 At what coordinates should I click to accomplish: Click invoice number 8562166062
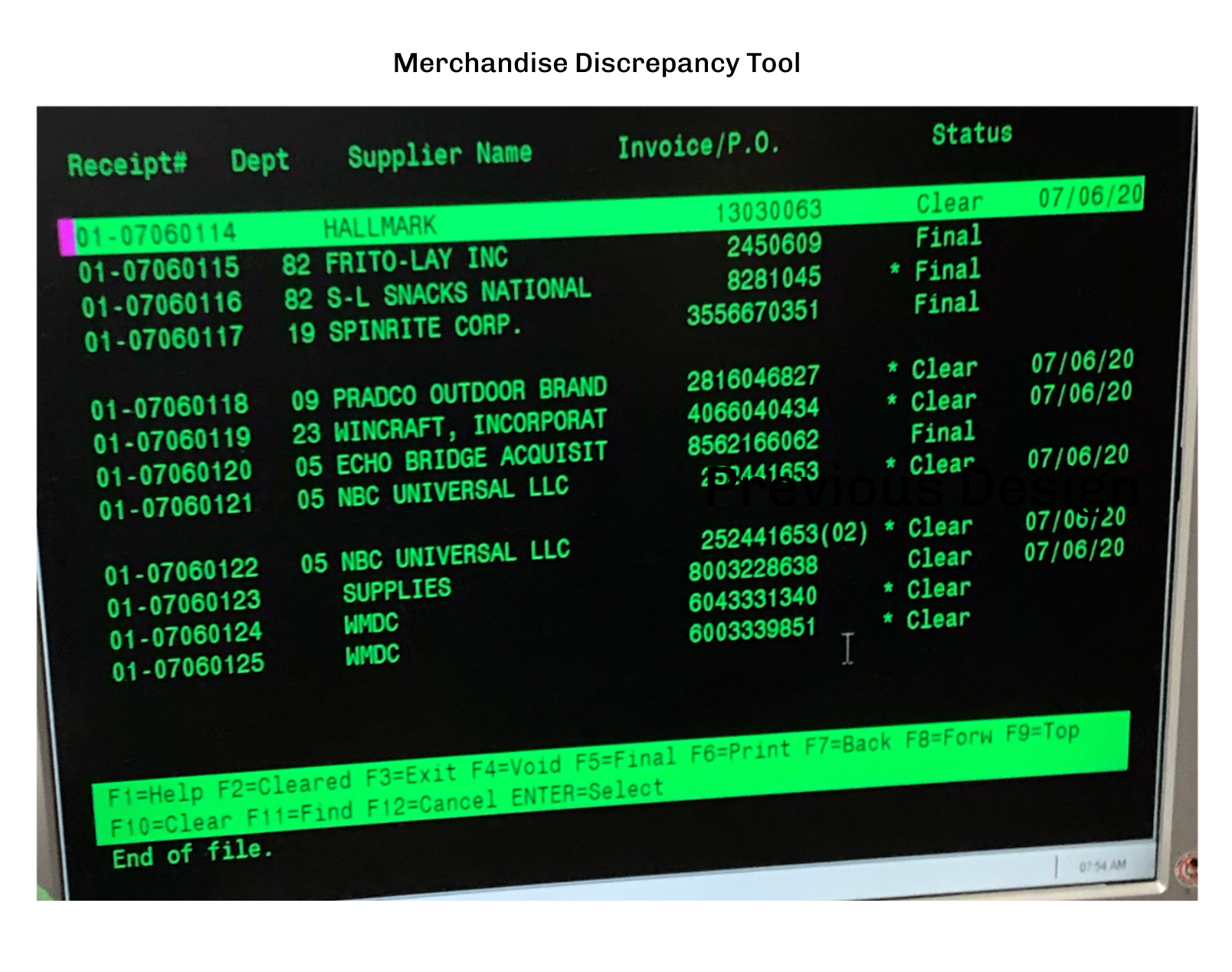(x=754, y=443)
